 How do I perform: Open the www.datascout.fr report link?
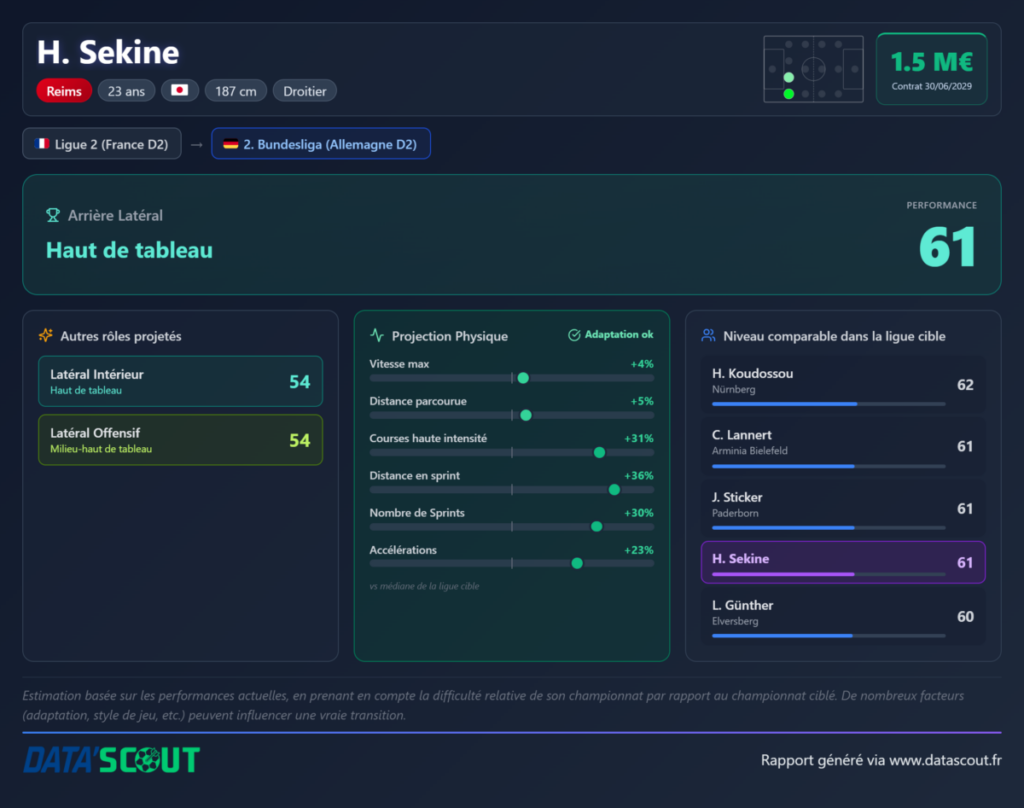pos(945,760)
